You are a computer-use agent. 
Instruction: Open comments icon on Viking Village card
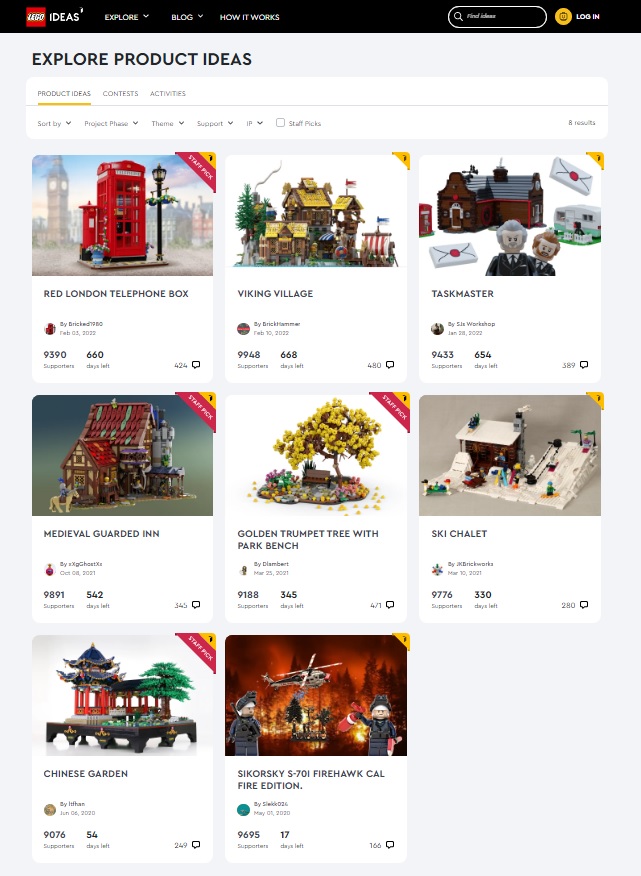390,365
